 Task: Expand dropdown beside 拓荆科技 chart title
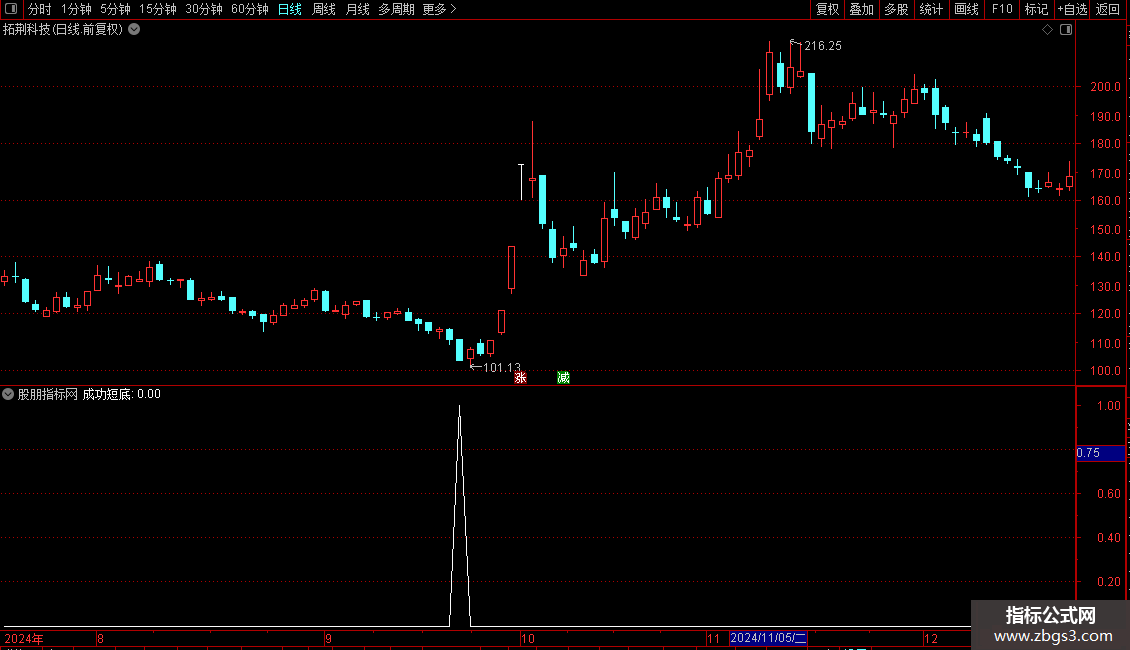(x=134, y=30)
